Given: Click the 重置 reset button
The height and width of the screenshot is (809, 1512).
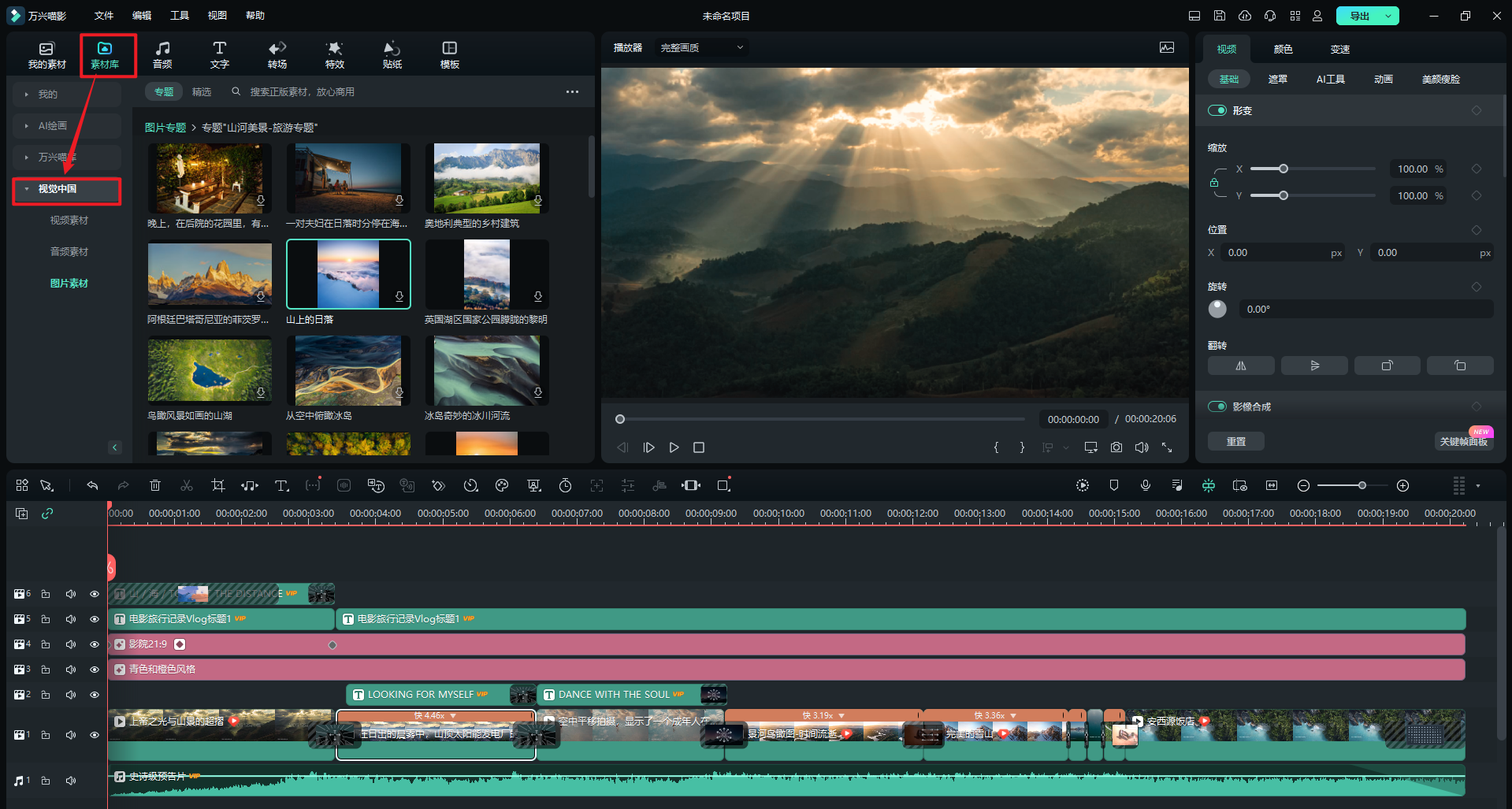Looking at the screenshot, I should click(1235, 441).
